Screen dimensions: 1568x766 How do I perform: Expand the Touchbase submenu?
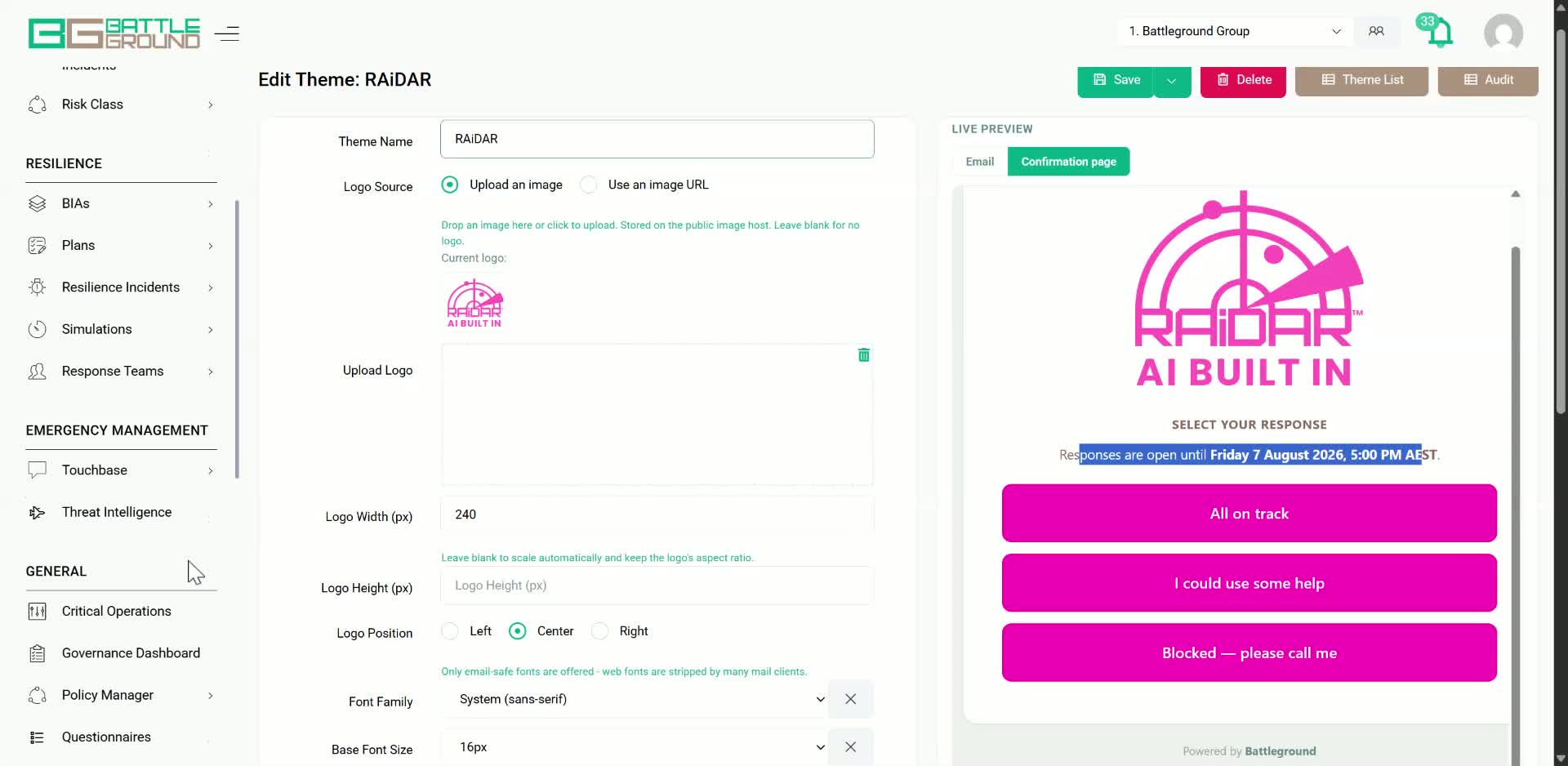coord(211,470)
